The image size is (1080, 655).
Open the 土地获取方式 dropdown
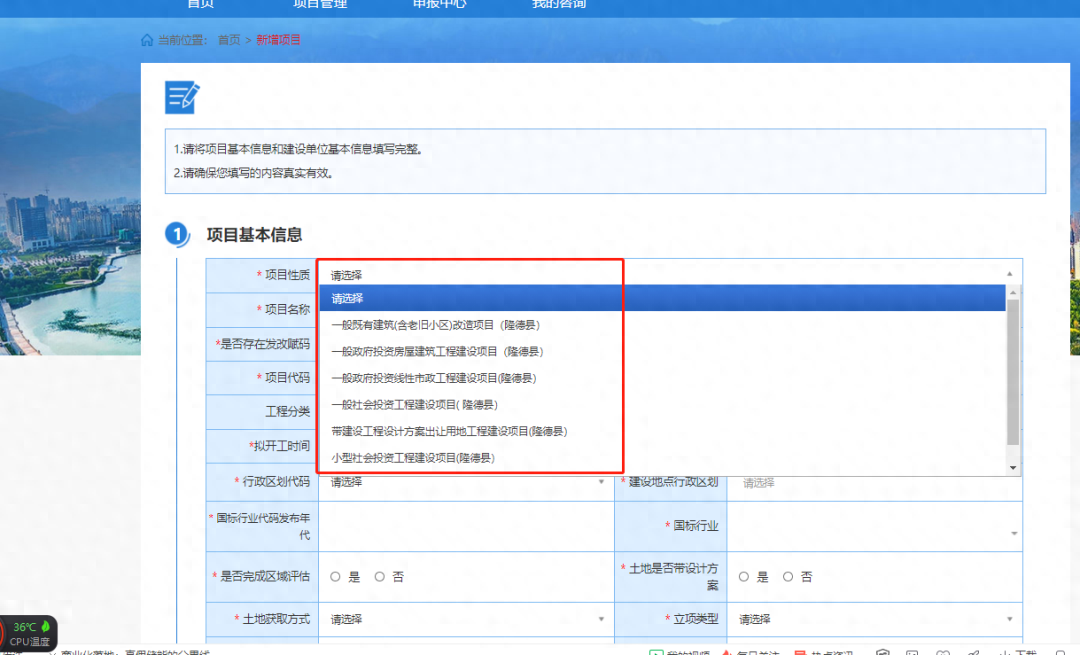click(466, 619)
